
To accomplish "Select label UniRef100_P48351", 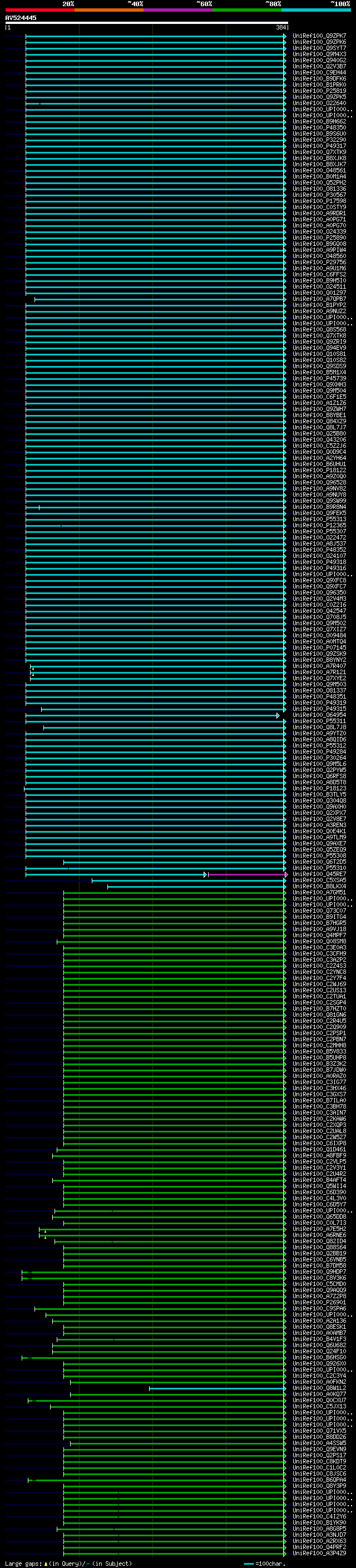I will 319,696.
